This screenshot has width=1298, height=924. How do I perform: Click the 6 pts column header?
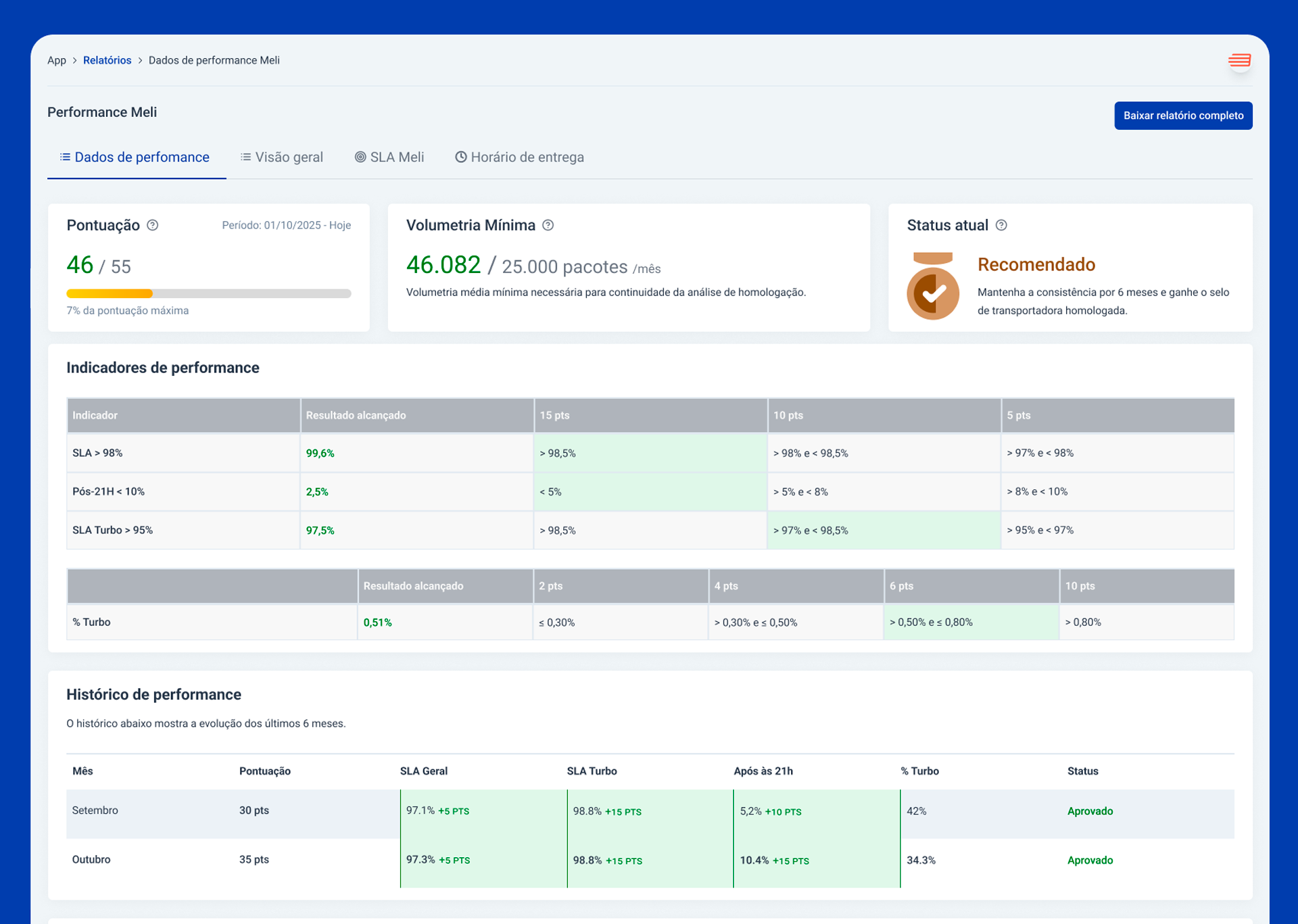[x=971, y=586]
